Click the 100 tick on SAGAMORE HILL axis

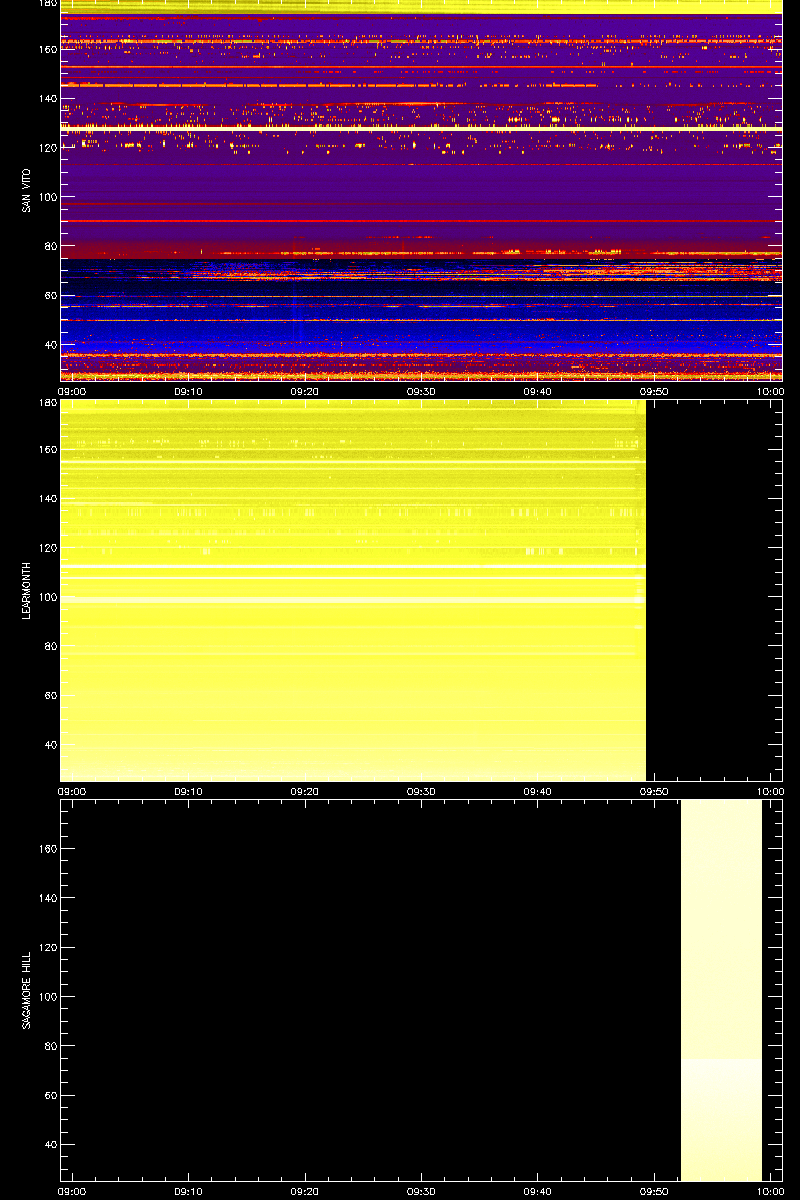(x=49, y=997)
